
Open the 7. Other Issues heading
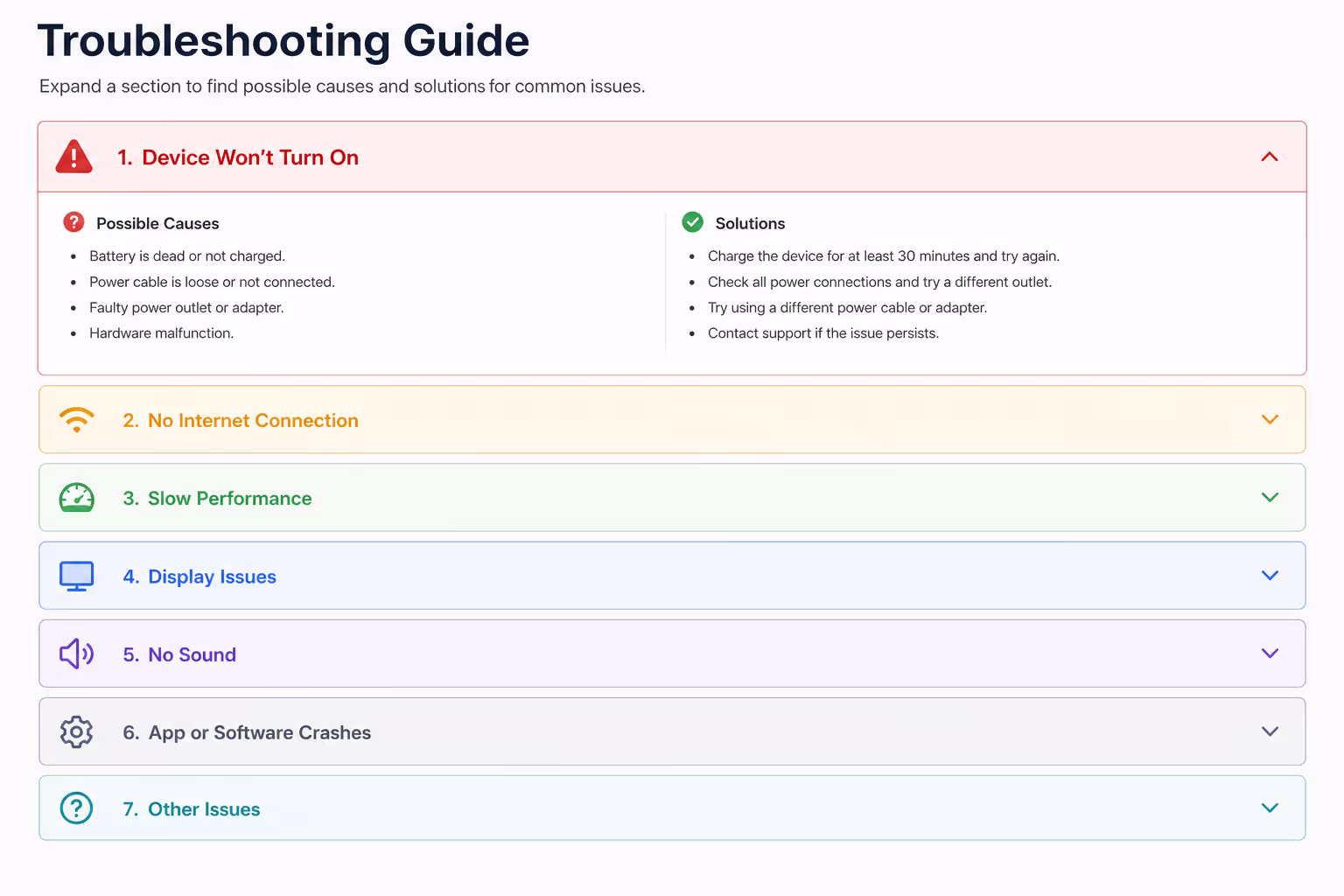pyautogui.click(x=192, y=809)
